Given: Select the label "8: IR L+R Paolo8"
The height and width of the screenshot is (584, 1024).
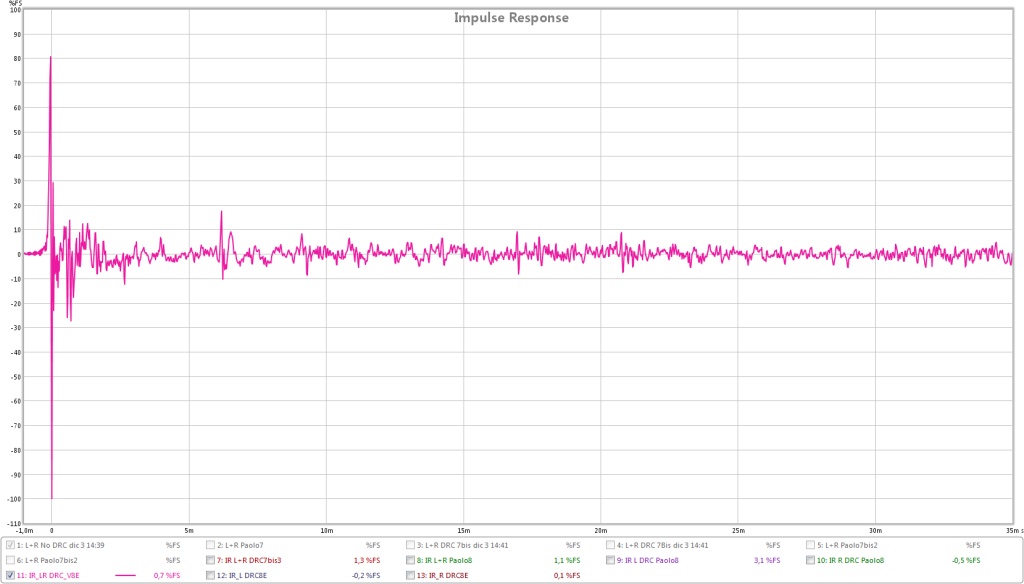Looking at the screenshot, I should [444, 560].
